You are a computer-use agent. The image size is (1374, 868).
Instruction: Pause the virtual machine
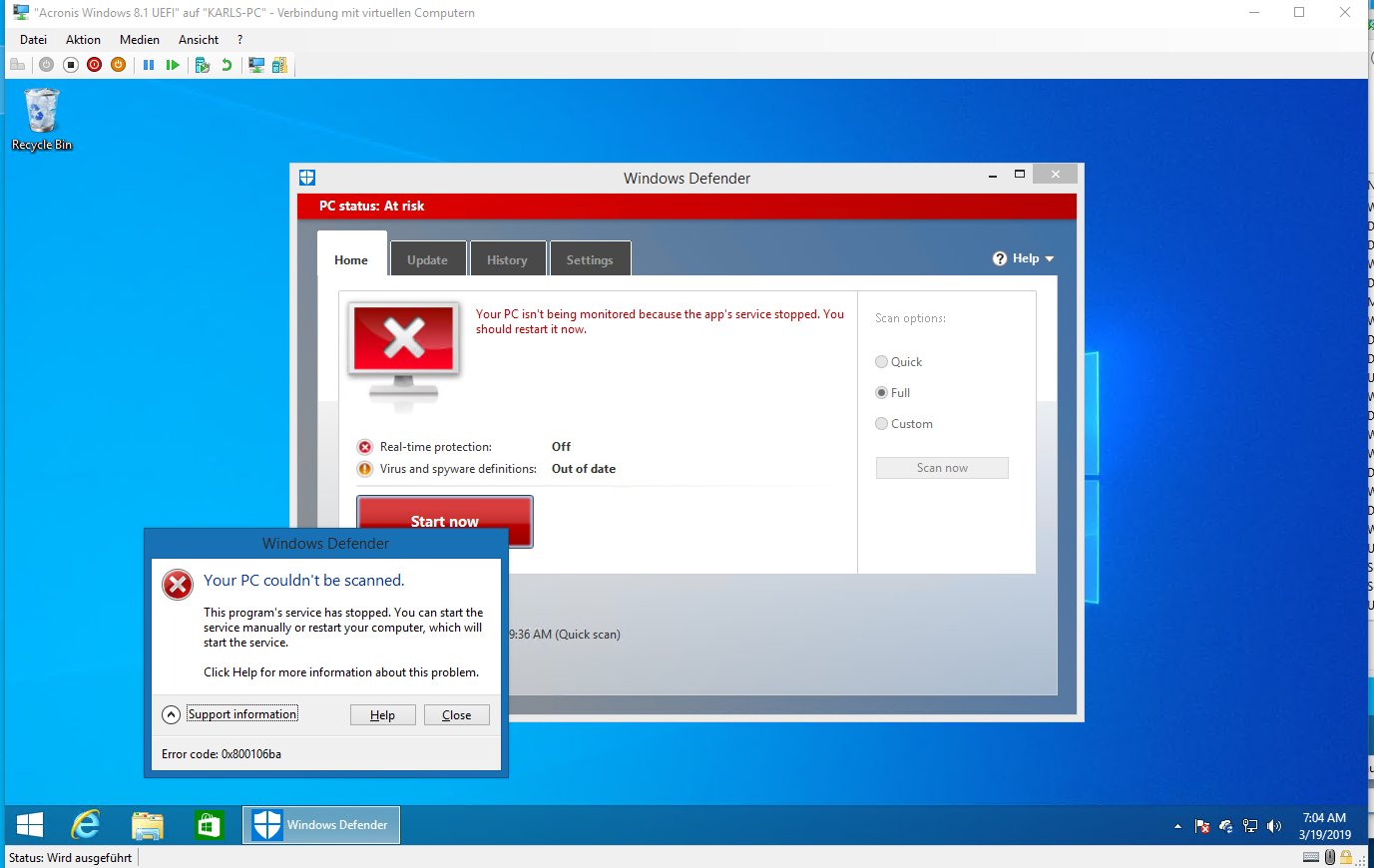pos(149,65)
